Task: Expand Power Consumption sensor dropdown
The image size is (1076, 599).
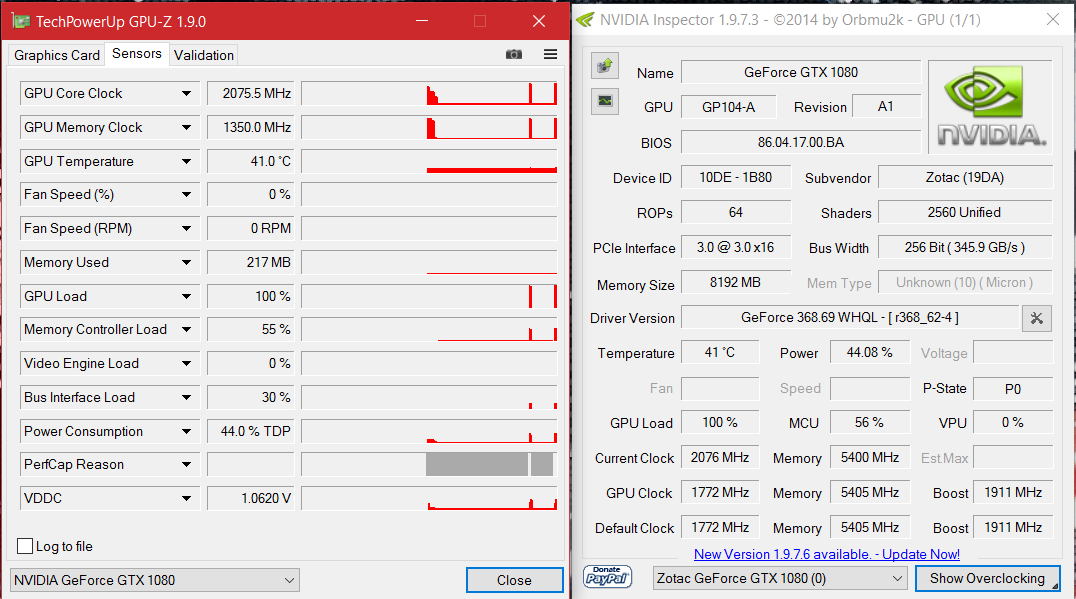Action: [186, 432]
